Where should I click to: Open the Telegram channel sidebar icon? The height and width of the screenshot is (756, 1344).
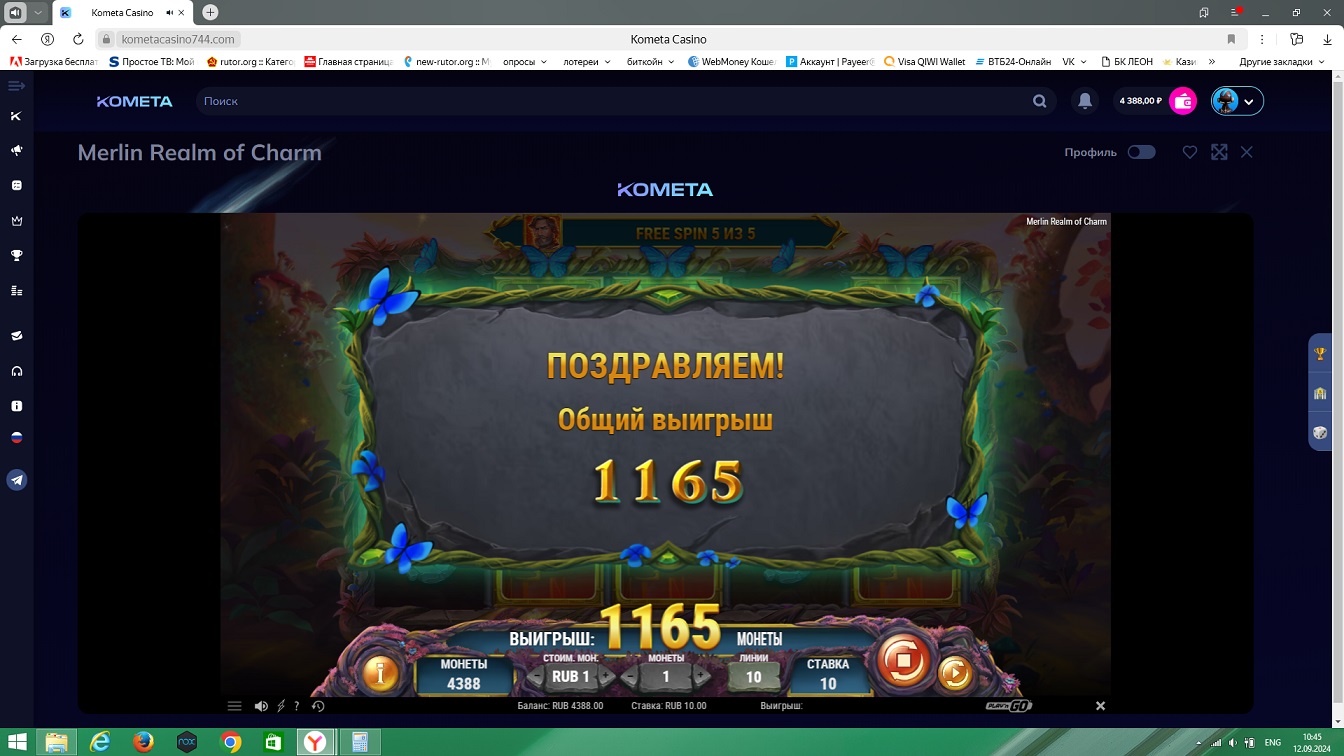17,480
